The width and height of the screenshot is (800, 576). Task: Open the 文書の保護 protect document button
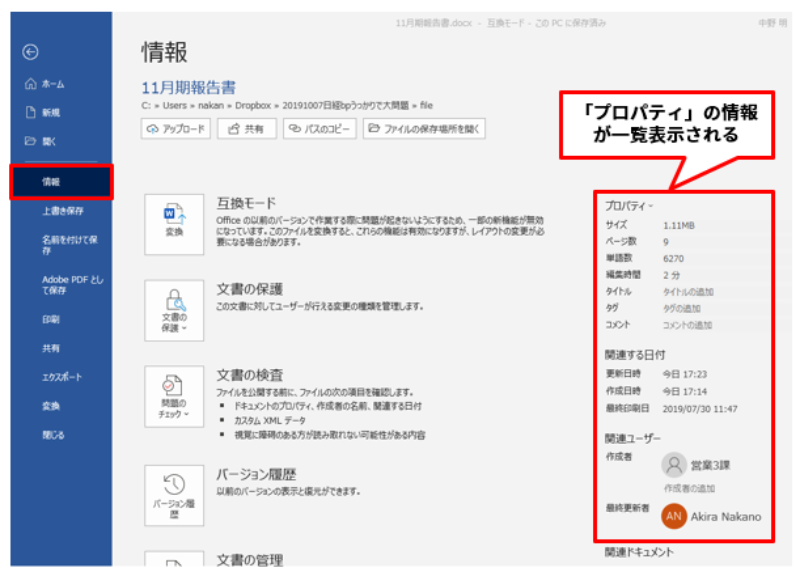(x=174, y=309)
